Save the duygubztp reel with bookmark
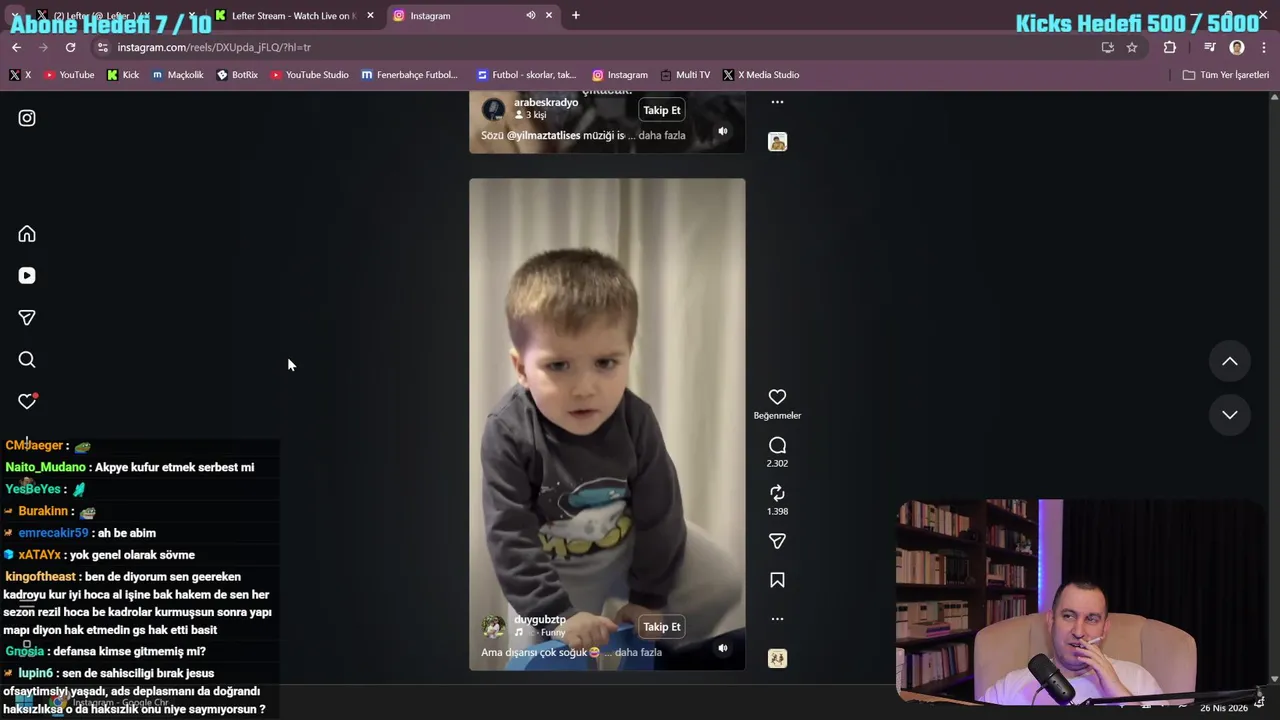1280x720 pixels. (x=777, y=580)
